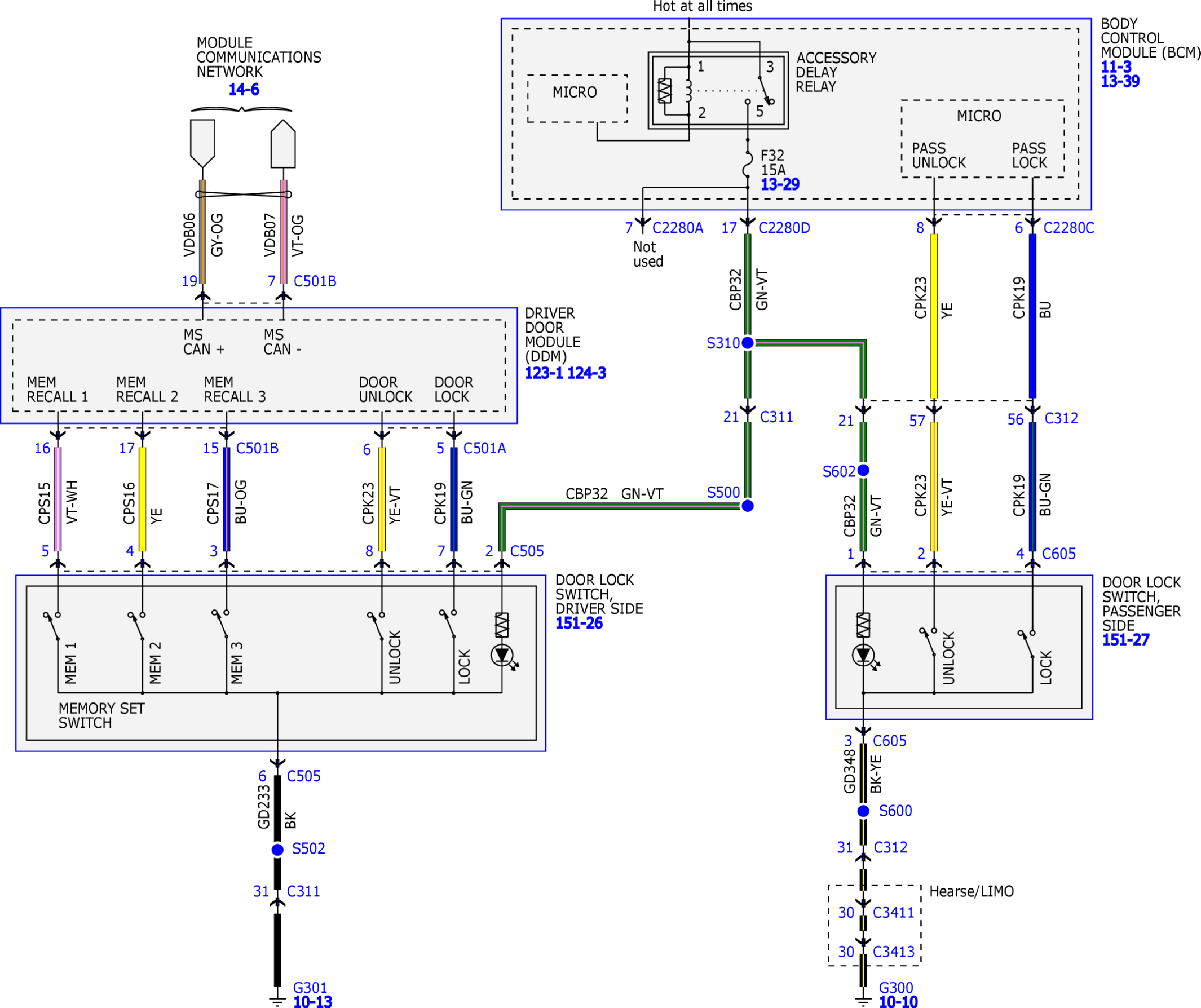This screenshot has height=1008, width=1201.
Task: Select splice point S600
Action: pyautogui.click(x=864, y=811)
